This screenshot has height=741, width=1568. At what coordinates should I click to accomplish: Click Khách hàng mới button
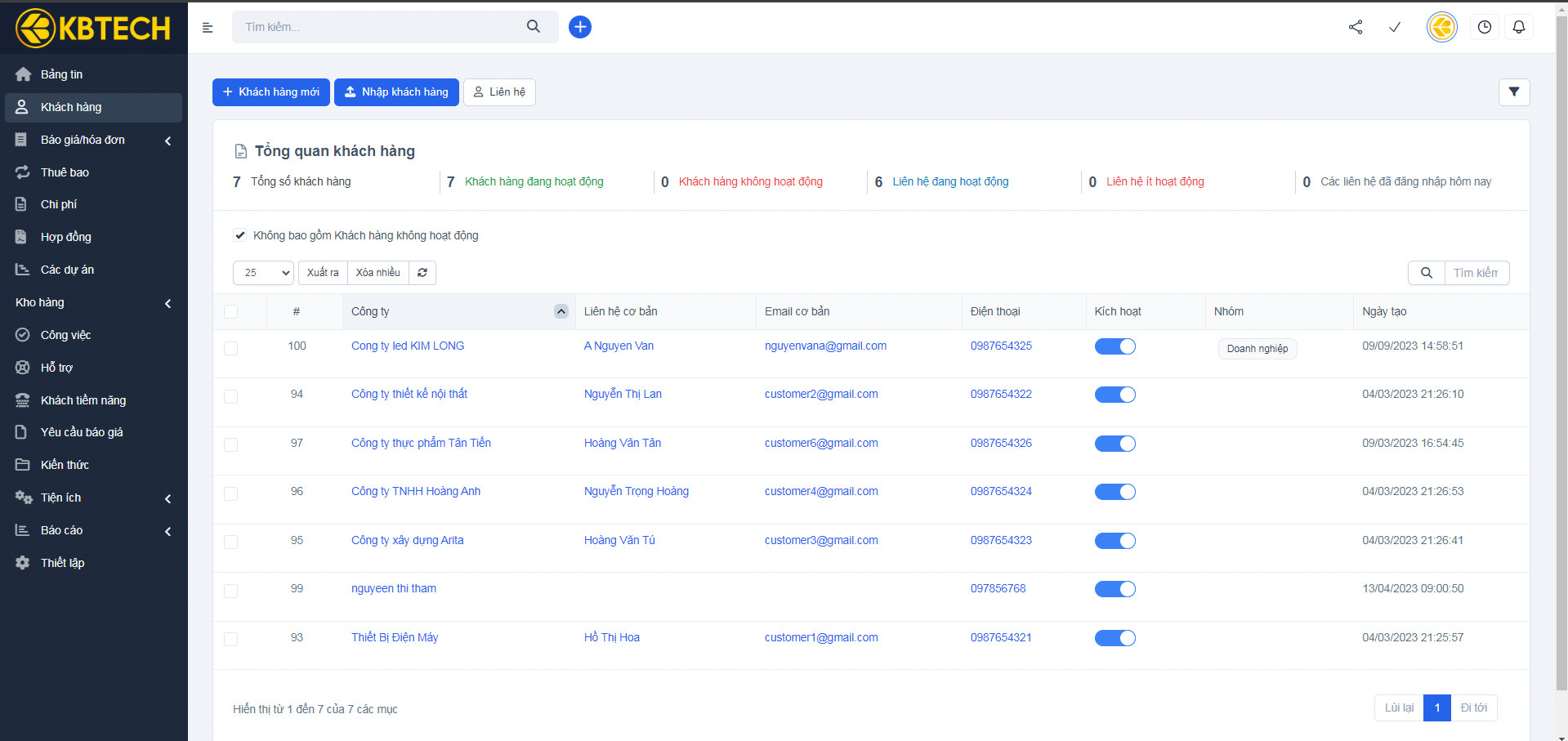[271, 92]
